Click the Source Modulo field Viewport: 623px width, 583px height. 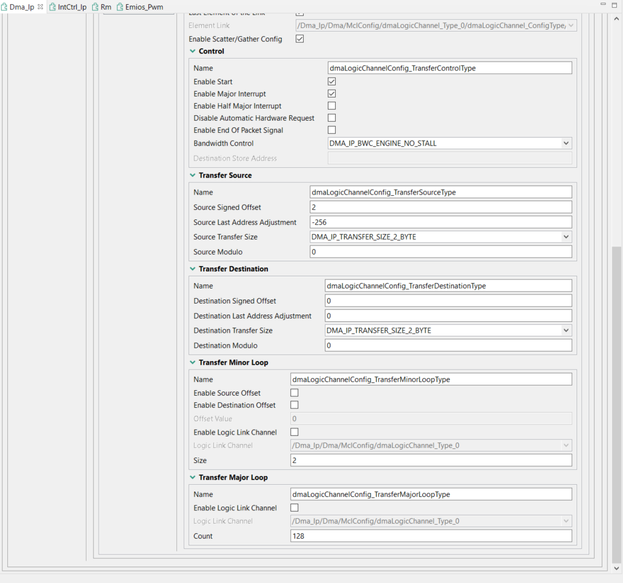pos(441,252)
